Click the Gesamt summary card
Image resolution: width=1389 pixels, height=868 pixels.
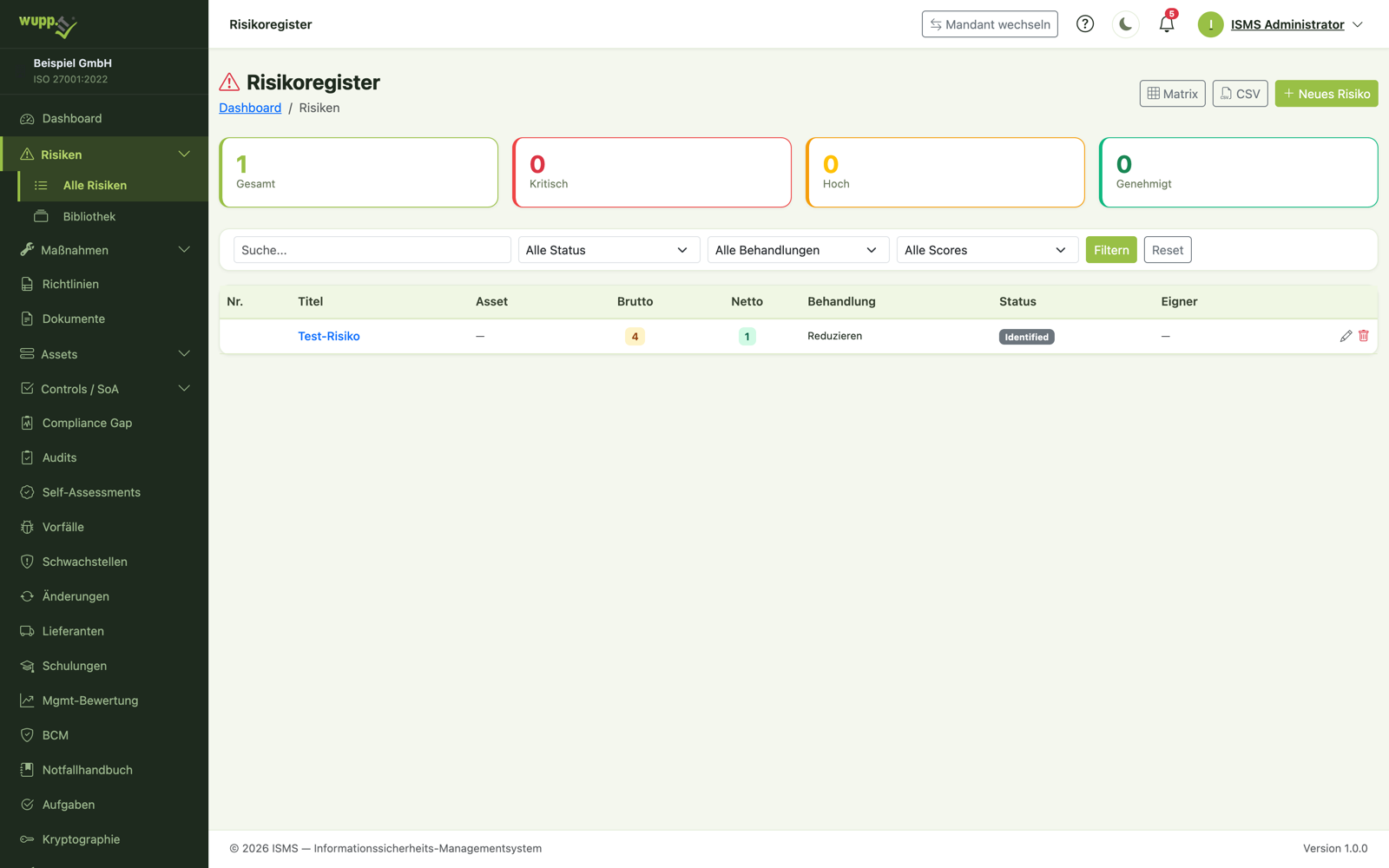359,172
